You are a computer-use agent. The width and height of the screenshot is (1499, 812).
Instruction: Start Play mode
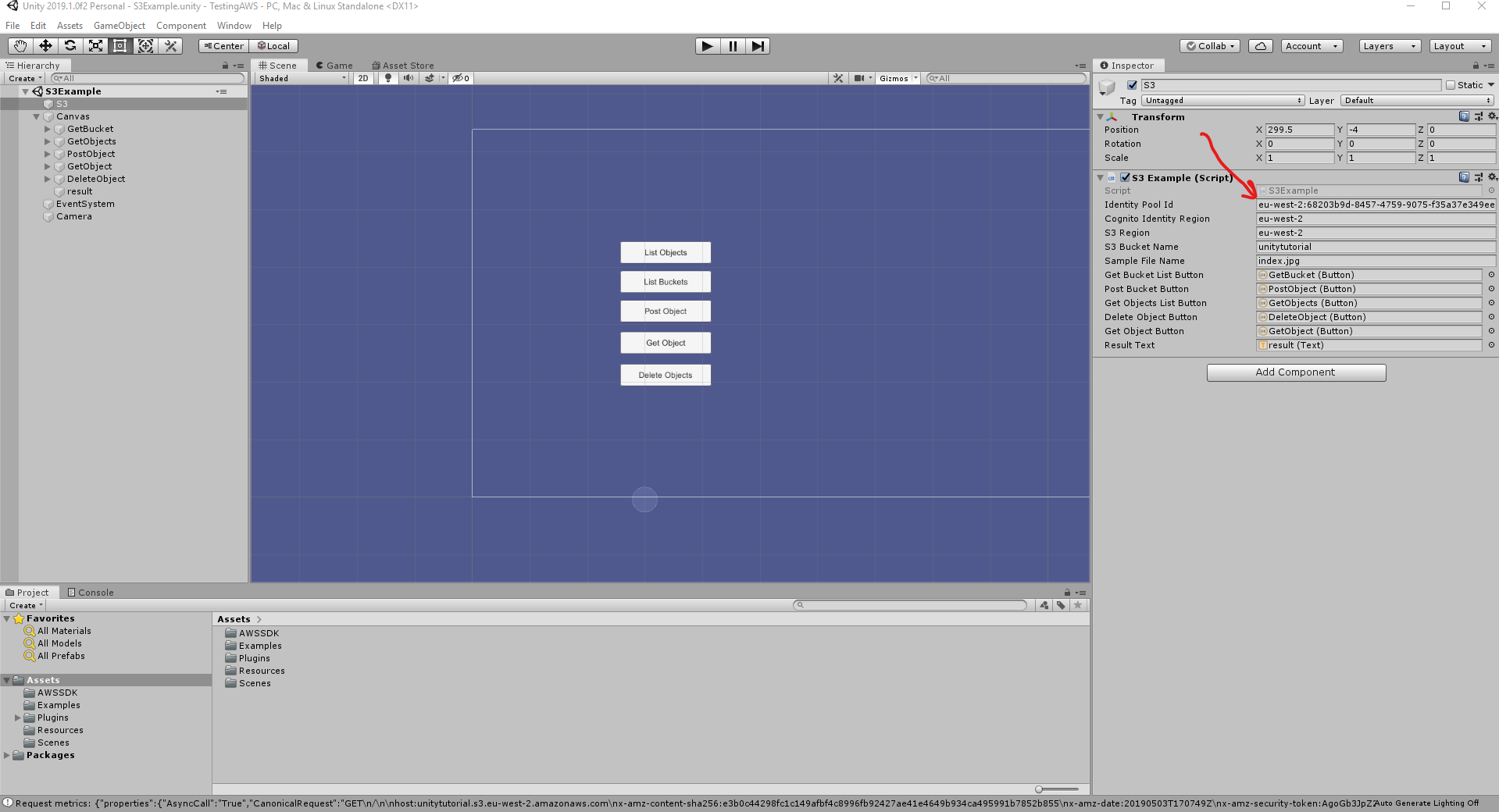click(x=708, y=46)
